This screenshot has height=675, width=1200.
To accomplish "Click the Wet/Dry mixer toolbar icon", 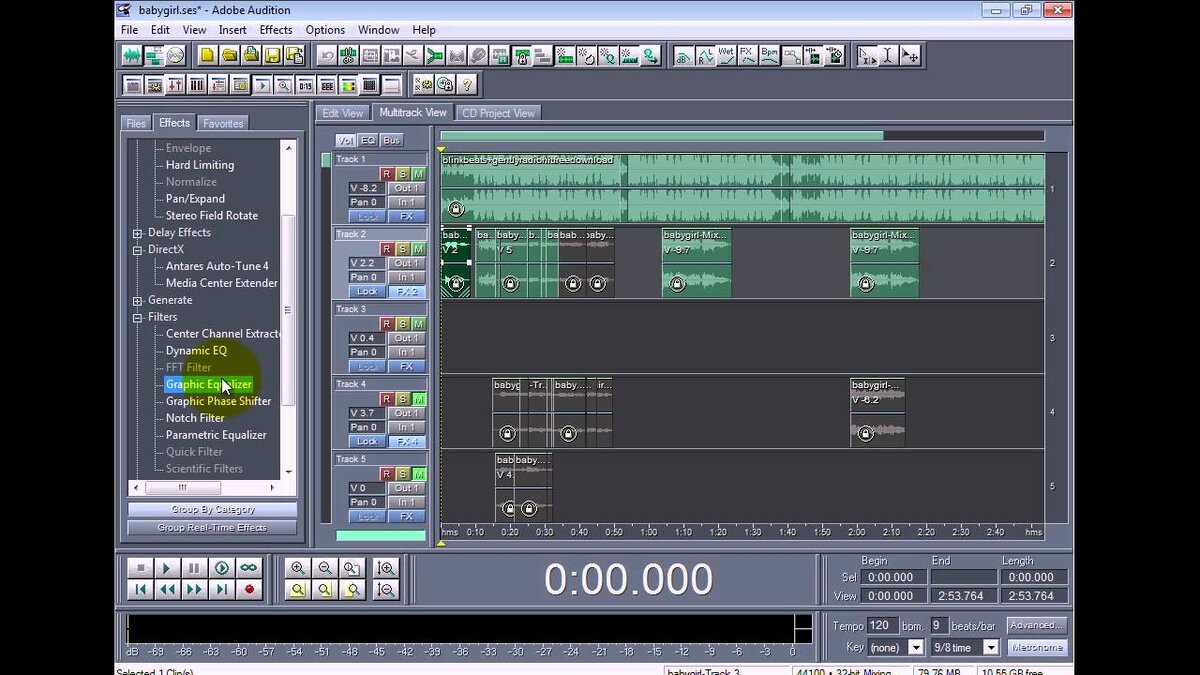I will (725, 55).
